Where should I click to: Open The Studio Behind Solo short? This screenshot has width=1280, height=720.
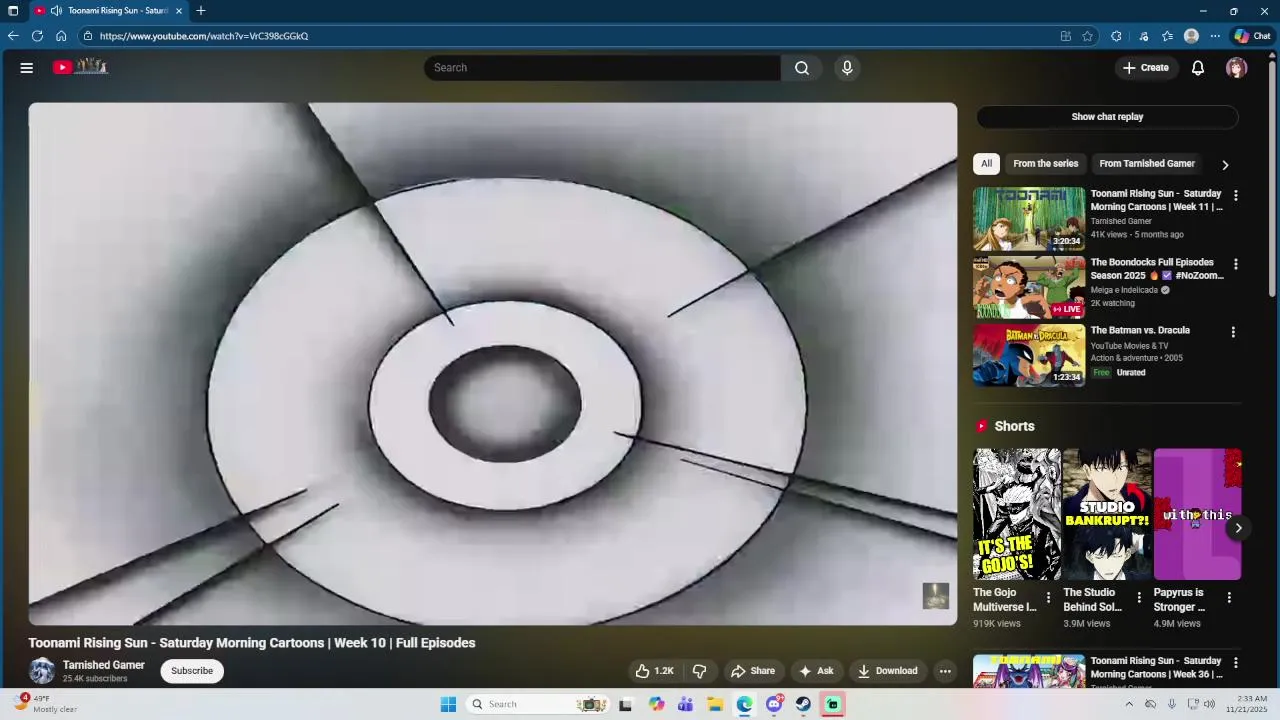pyautogui.click(x=1107, y=514)
